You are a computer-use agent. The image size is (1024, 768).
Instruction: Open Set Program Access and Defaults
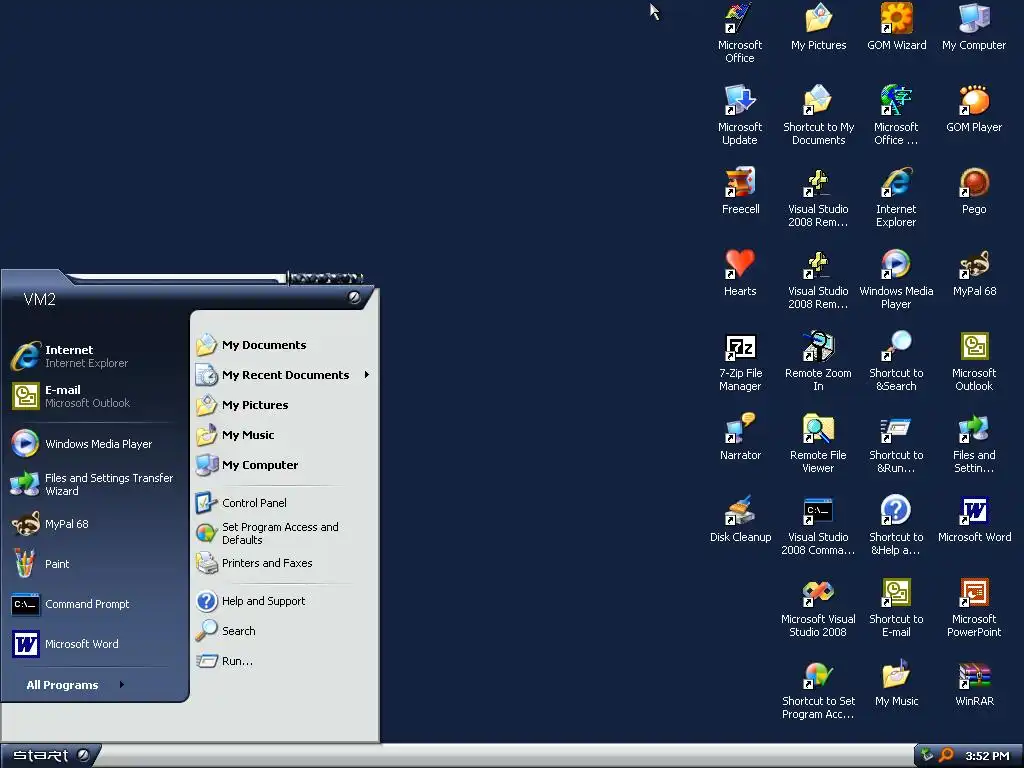pyautogui.click(x=284, y=533)
